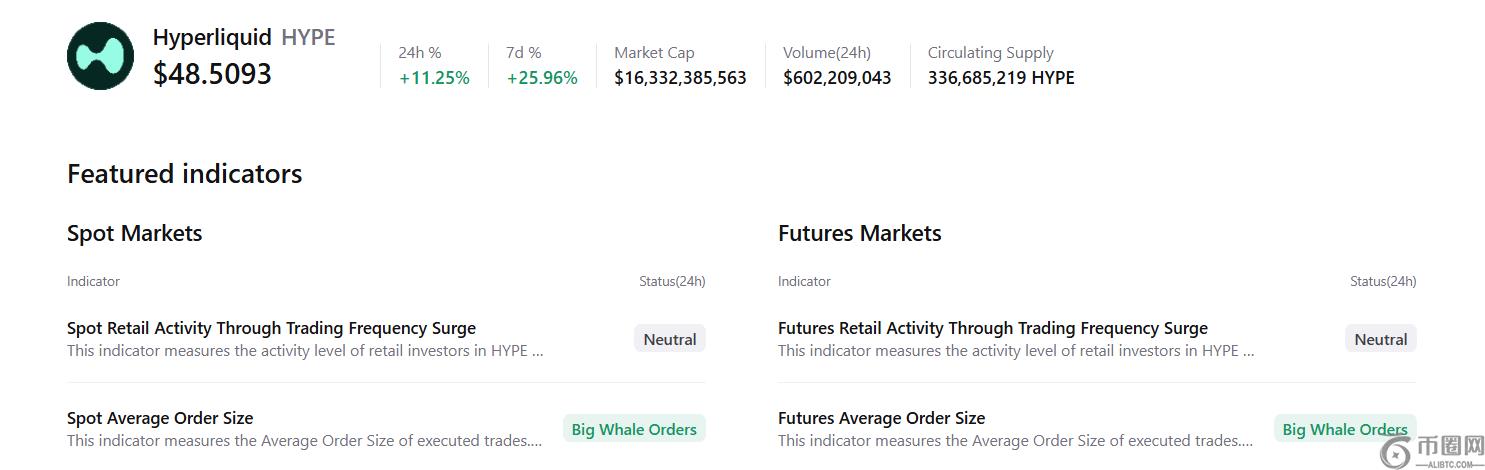Open Futures Average Order Size indicator
The width and height of the screenshot is (1485, 470).
point(881,418)
